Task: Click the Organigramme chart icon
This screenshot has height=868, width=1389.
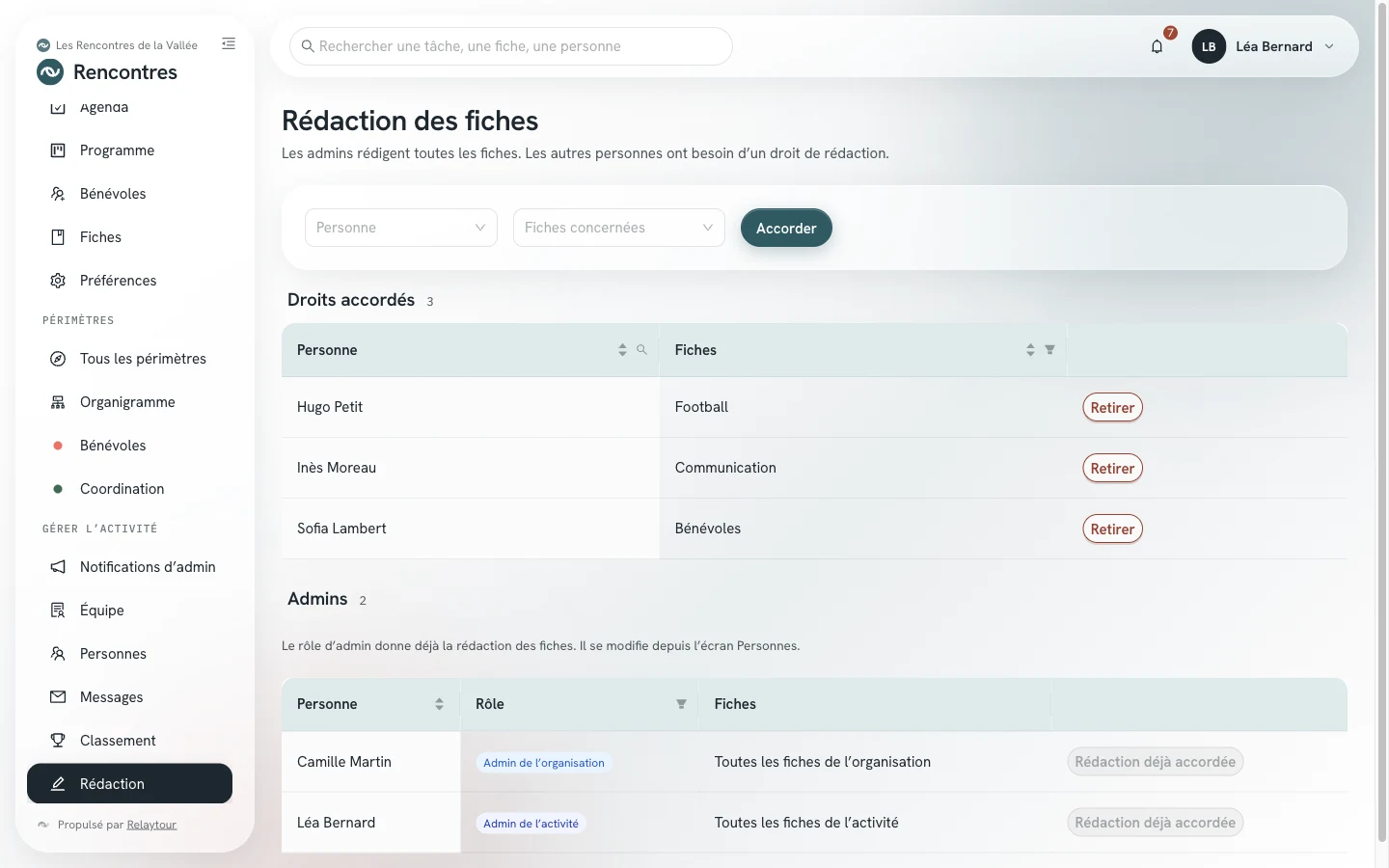Action: [58, 402]
